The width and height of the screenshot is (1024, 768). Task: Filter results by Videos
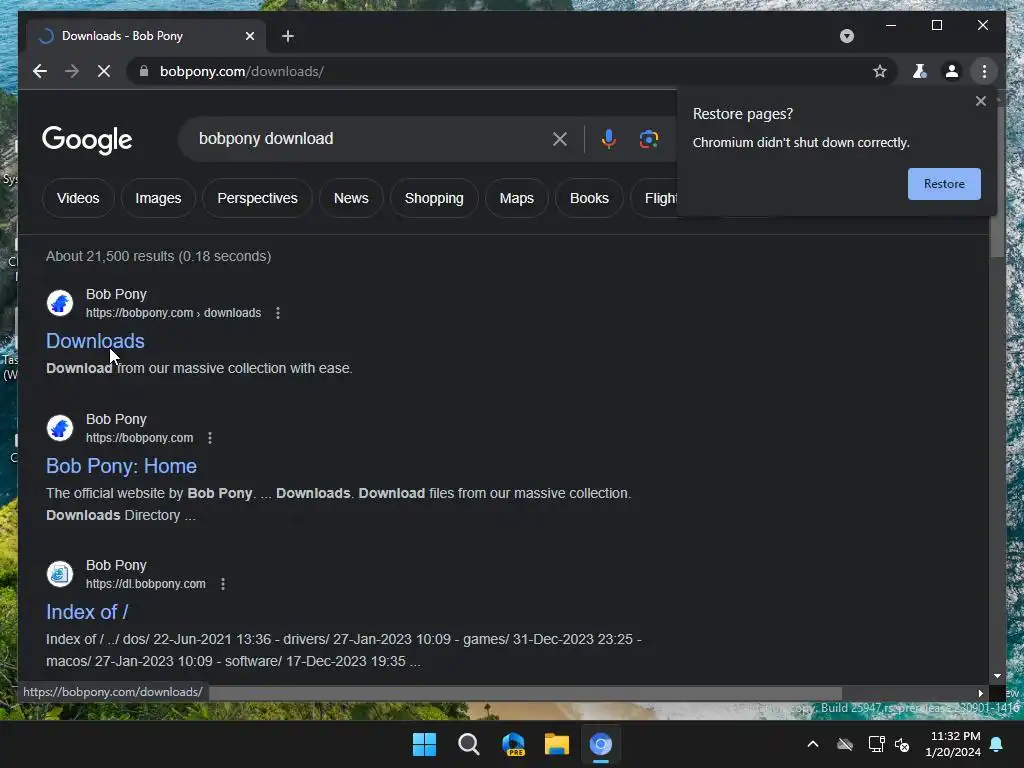[x=78, y=198]
